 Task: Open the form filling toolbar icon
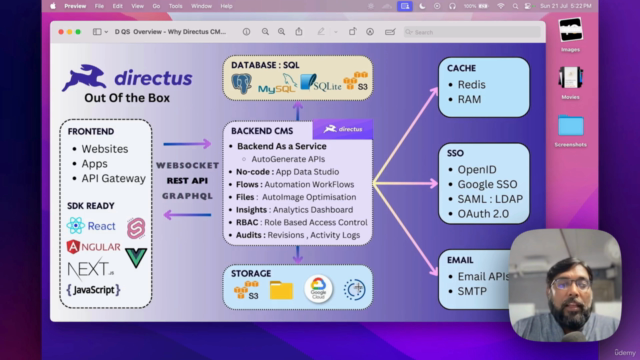pos(390,32)
